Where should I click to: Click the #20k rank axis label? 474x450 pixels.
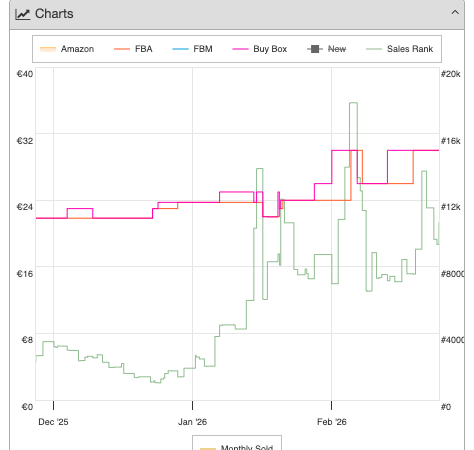pyautogui.click(x=451, y=74)
